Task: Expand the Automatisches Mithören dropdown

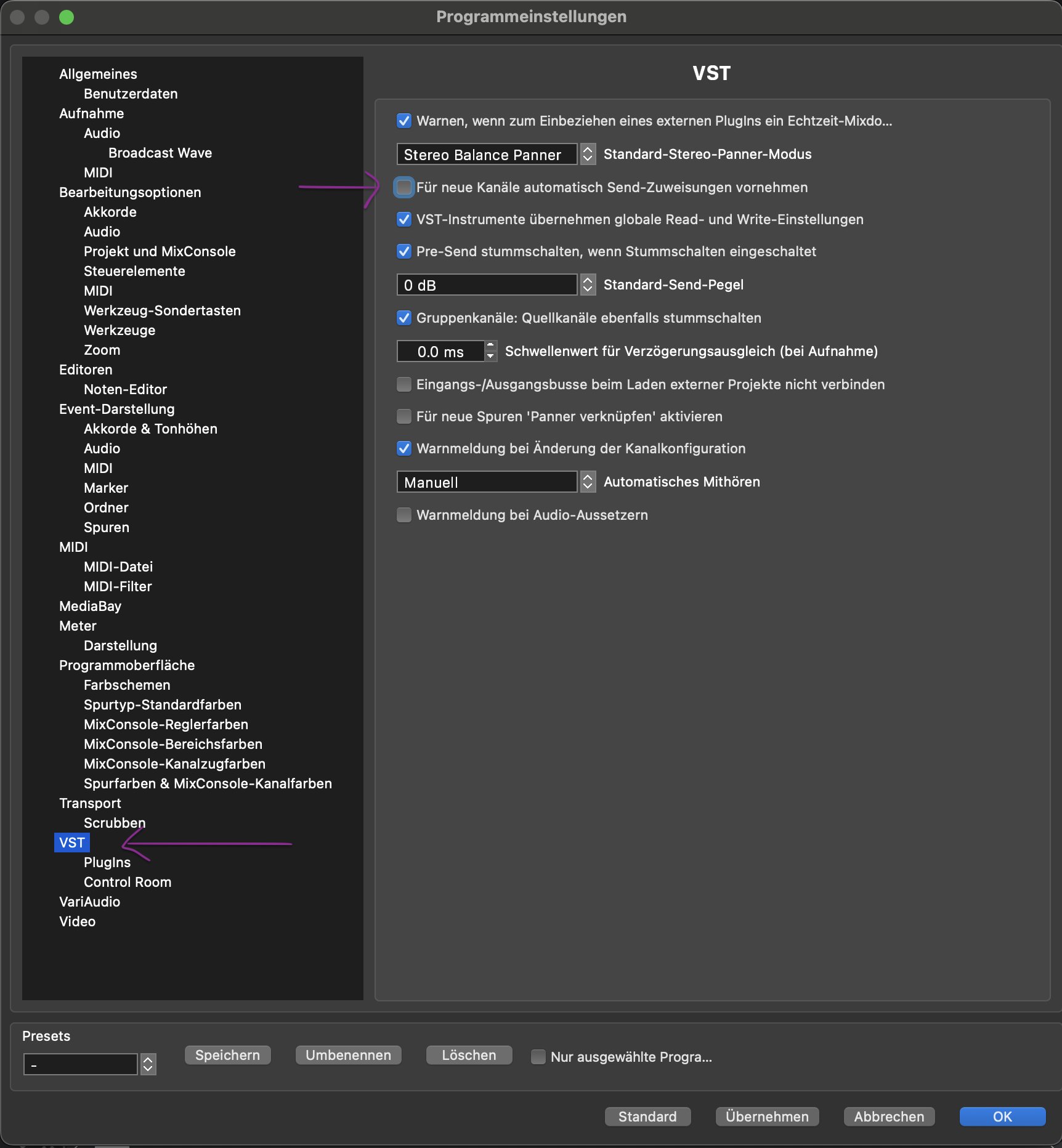Action: 588,482
